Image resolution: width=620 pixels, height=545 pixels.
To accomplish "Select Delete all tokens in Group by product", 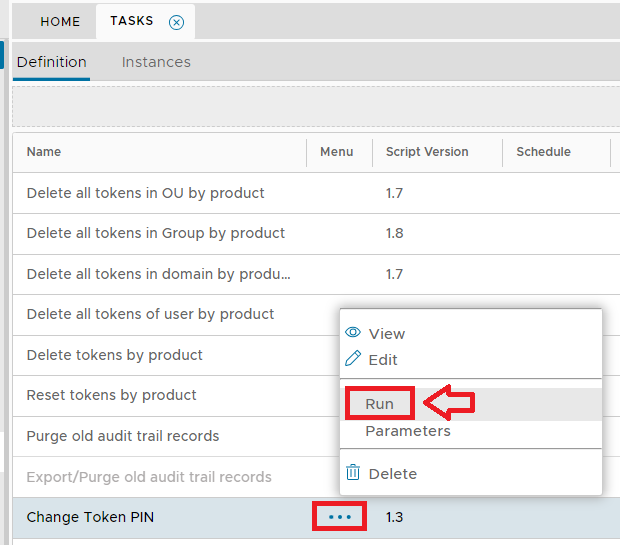I will (155, 233).
